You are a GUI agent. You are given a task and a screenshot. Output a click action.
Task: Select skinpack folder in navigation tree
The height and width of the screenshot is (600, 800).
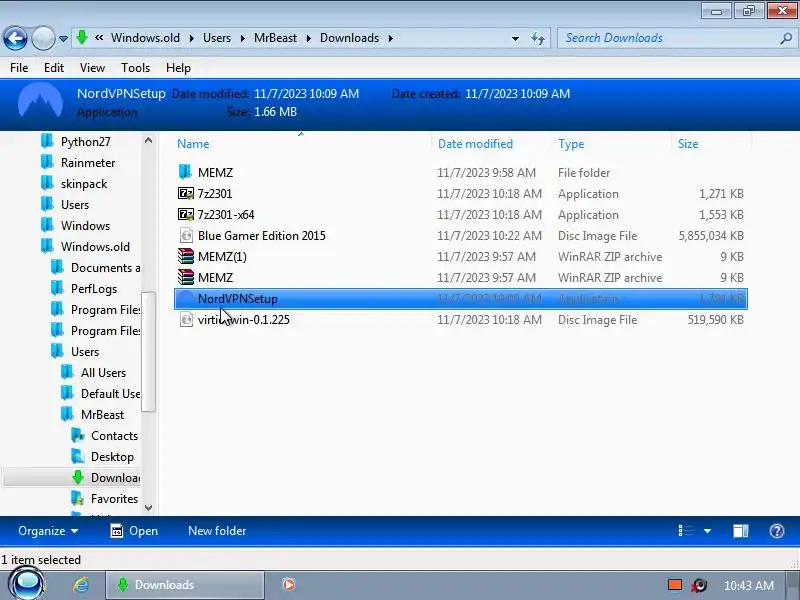click(x=84, y=184)
